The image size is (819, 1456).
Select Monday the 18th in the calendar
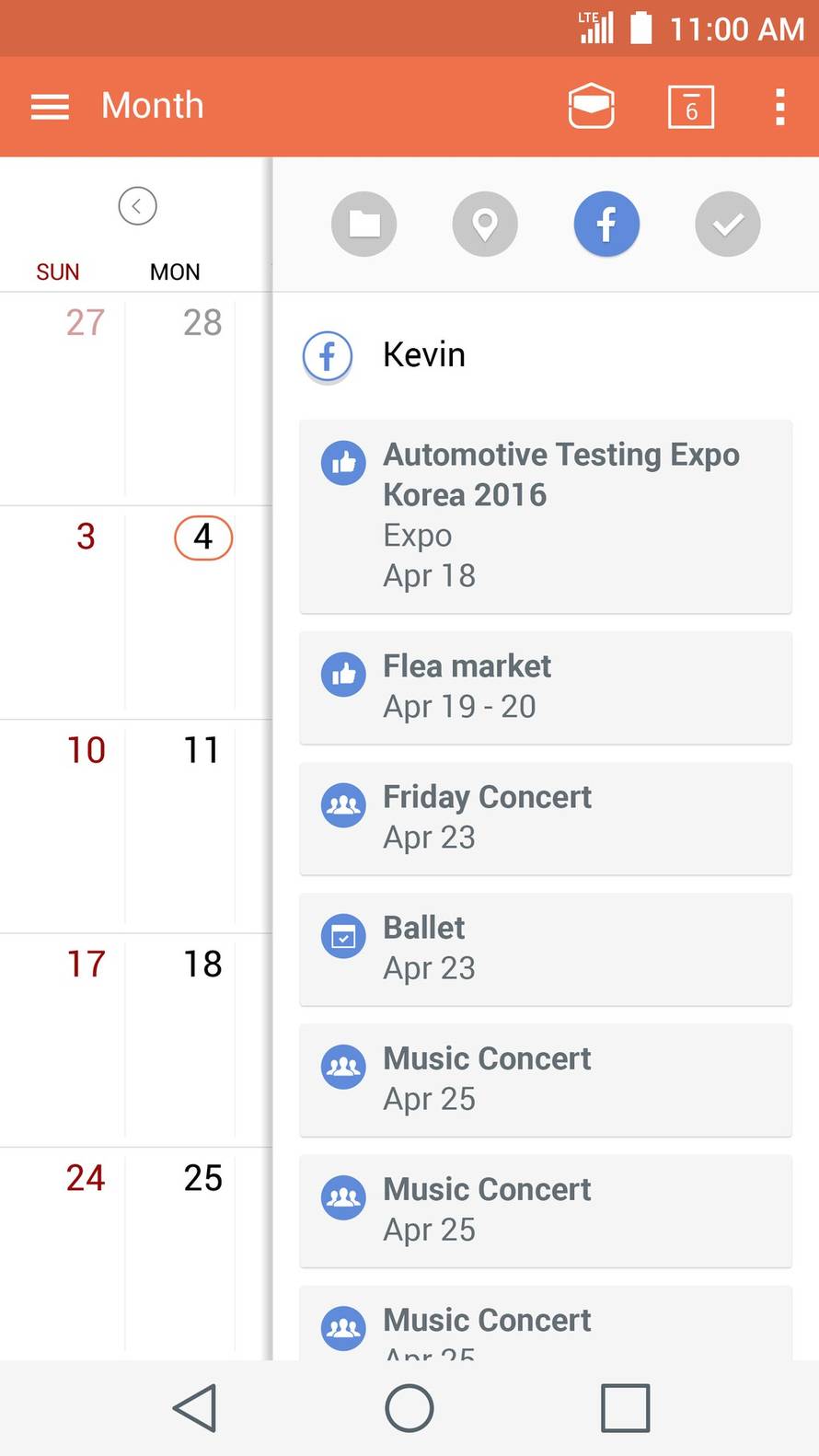(x=202, y=965)
